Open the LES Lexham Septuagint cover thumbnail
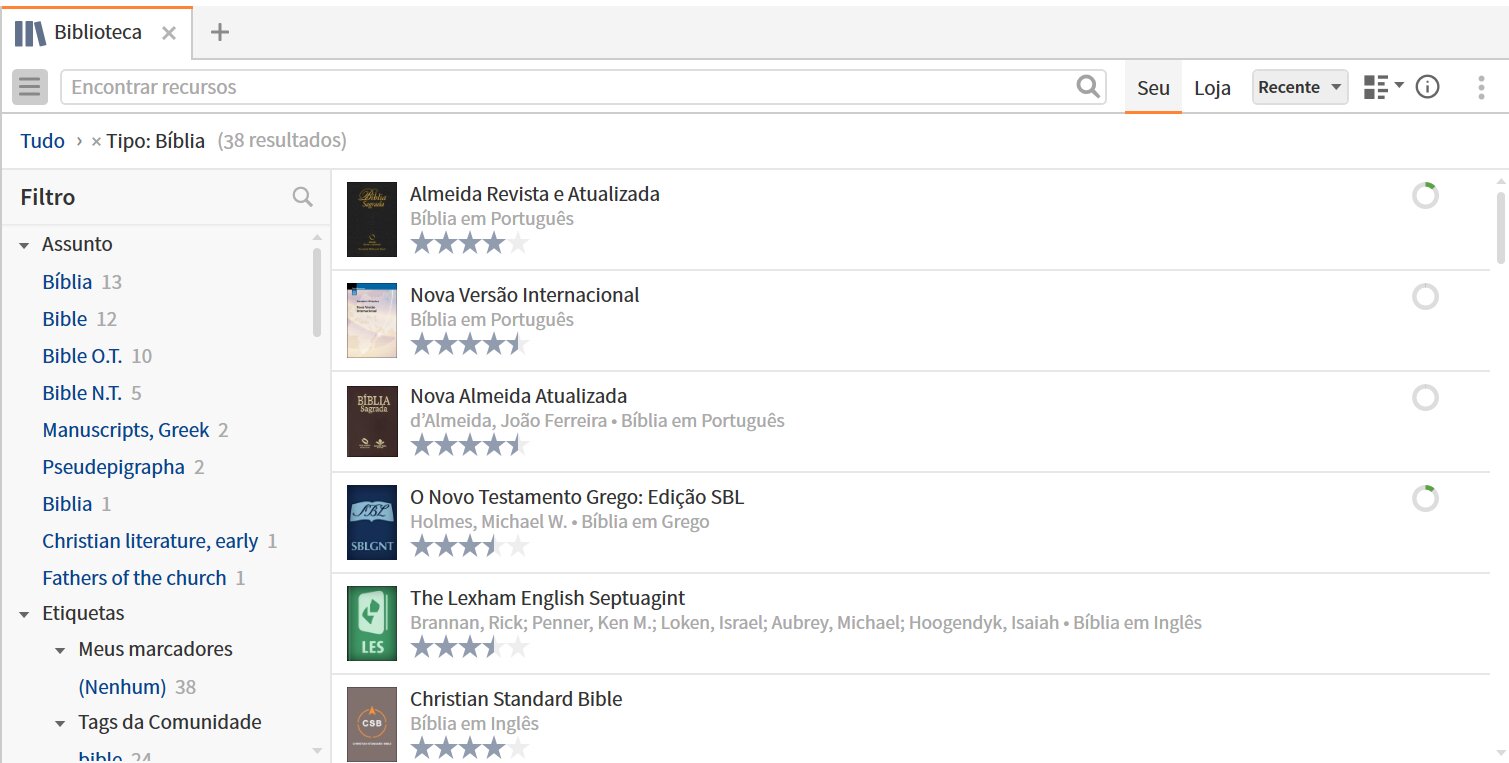The width and height of the screenshot is (1509, 763). [372, 623]
